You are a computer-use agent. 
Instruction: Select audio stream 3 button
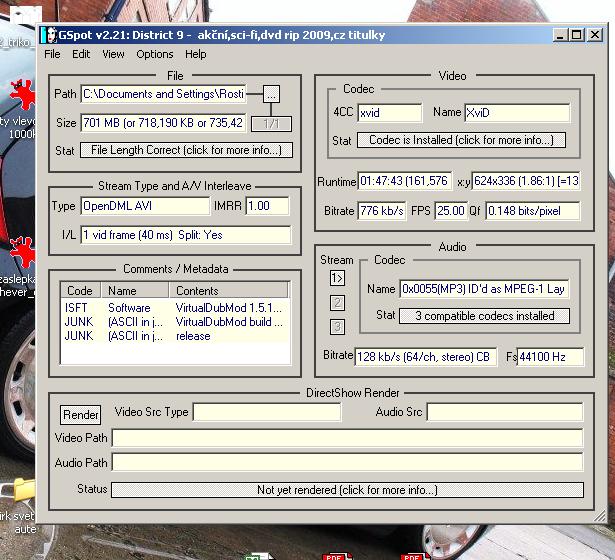(337, 326)
